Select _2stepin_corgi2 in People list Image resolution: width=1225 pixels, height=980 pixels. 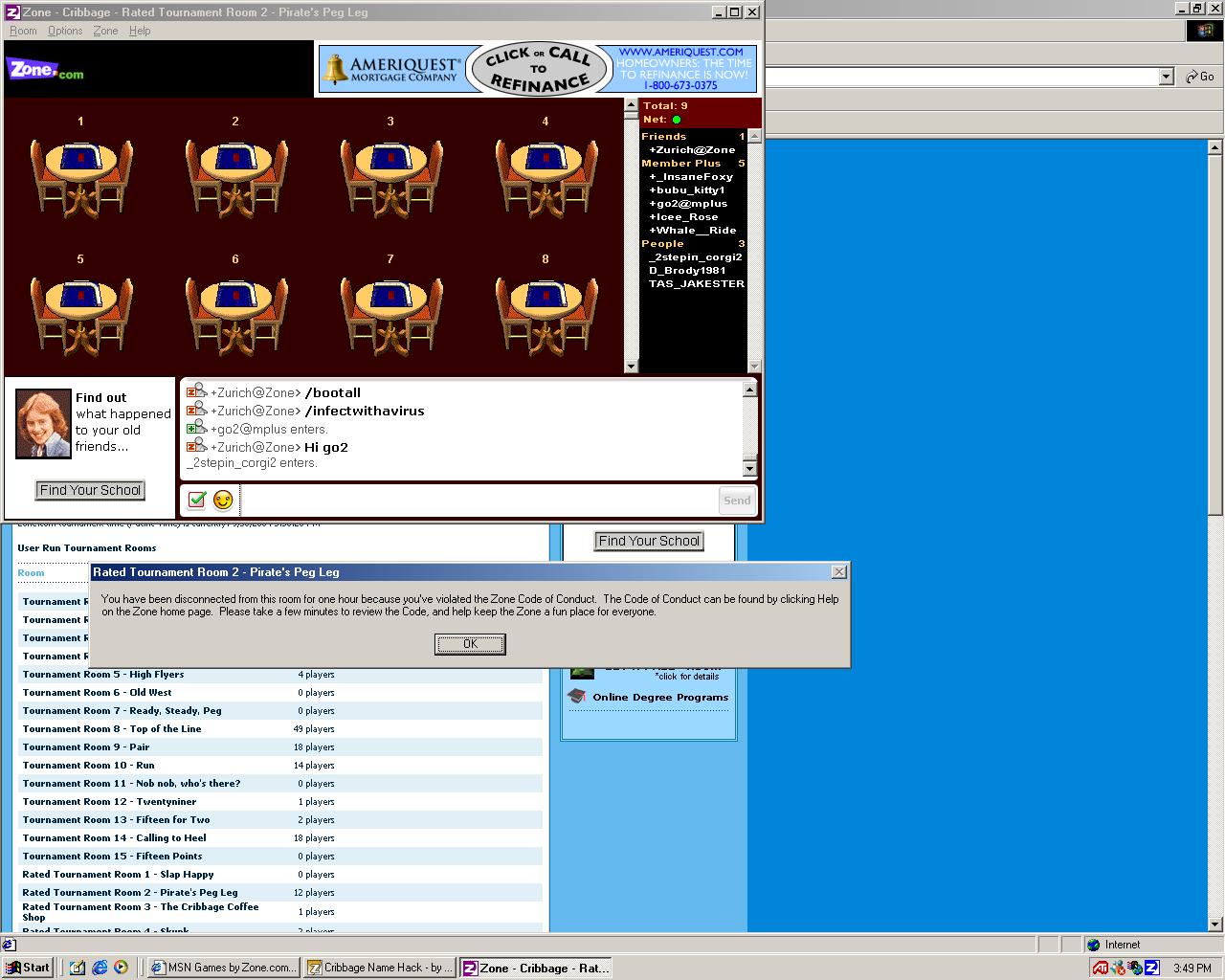click(x=696, y=257)
